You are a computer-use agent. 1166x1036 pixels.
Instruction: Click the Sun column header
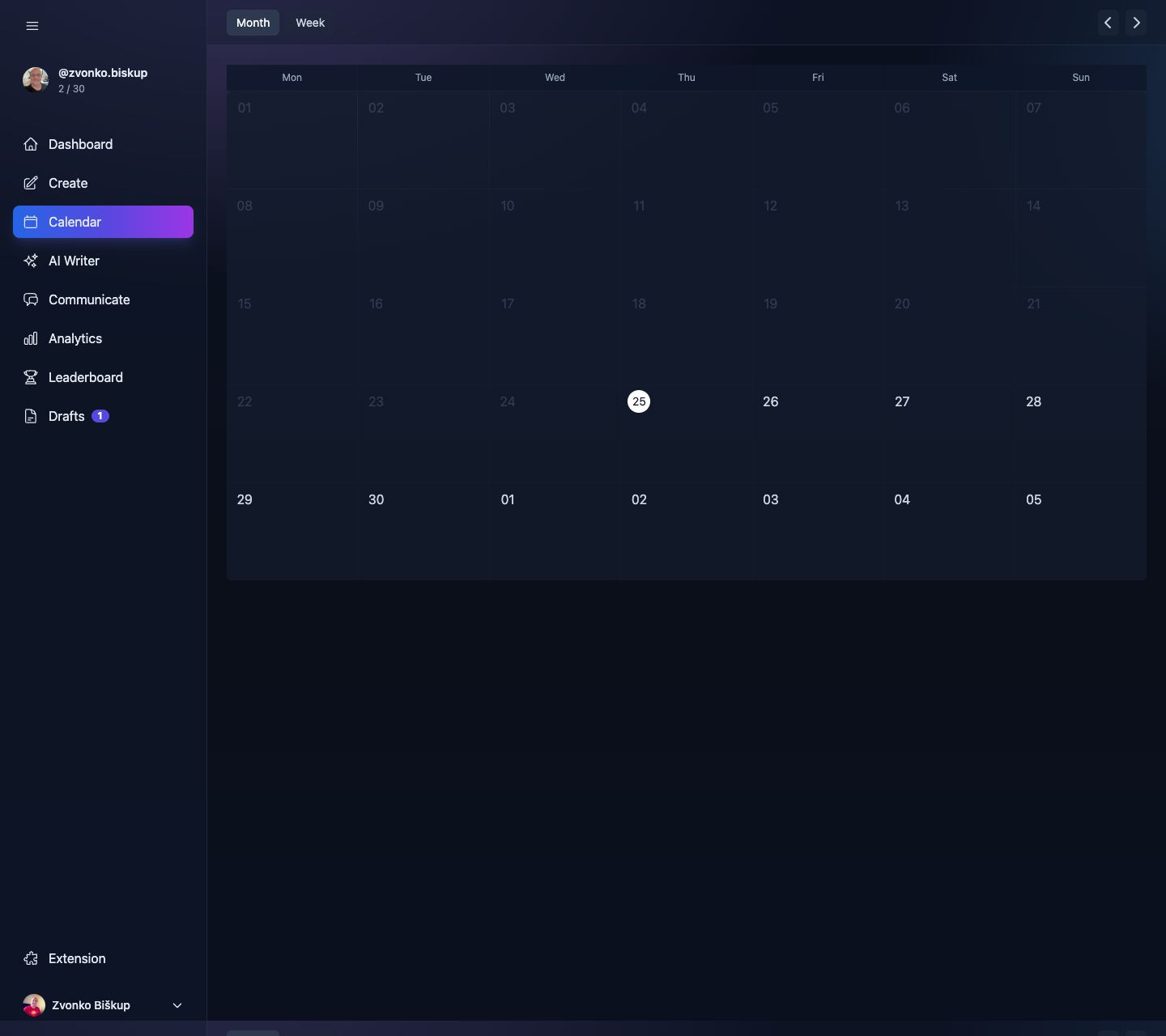pos(1081,78)
